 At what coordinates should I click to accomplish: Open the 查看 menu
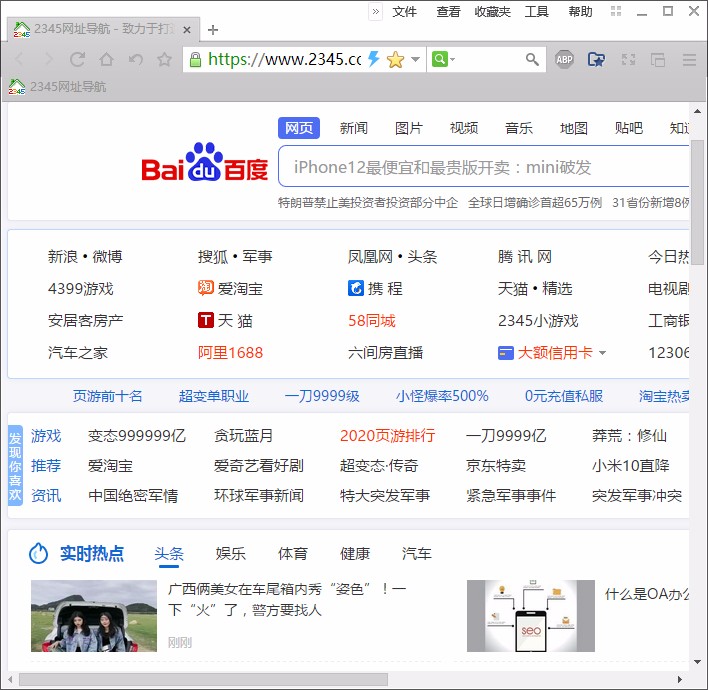click(x=448, y=11)
